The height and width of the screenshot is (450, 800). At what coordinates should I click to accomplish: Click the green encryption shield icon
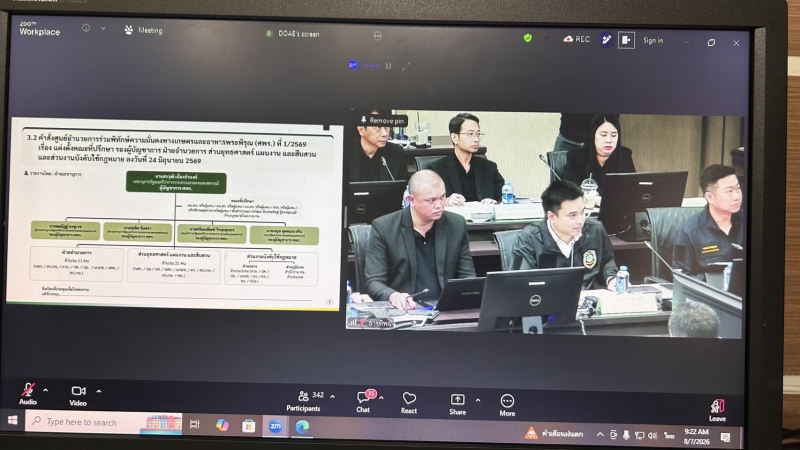tap(528, 38)
